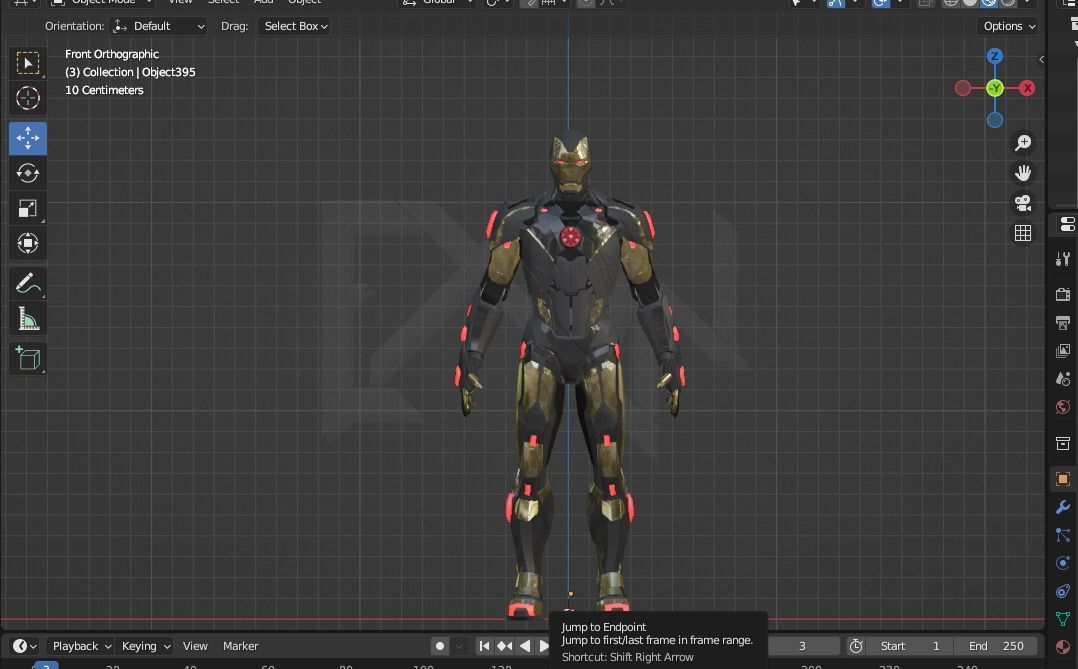This screenshot has height=669, width=1078.
Task: Click the pan hand viewport button
Action: pyautogui.click(x=1022, y=173)
